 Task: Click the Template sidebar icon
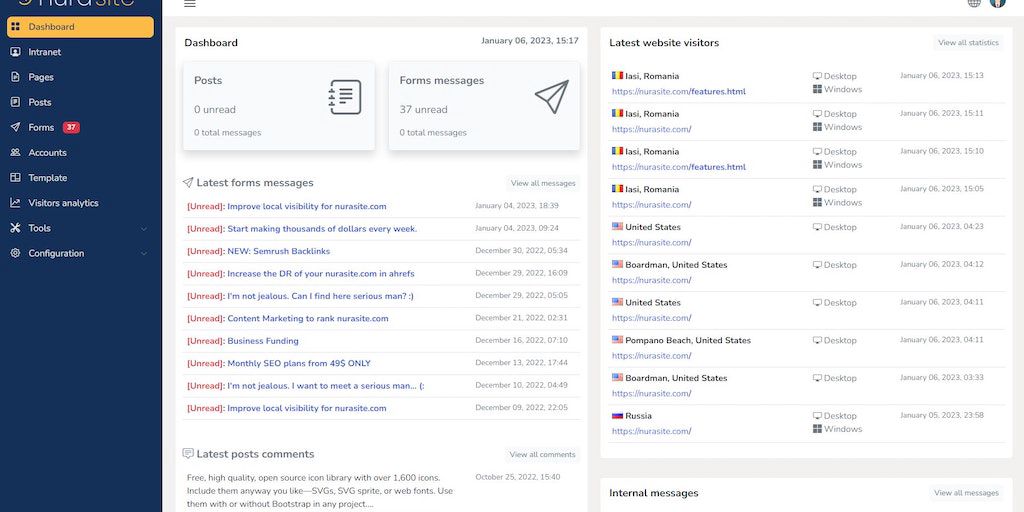click(x=15, y=178)
